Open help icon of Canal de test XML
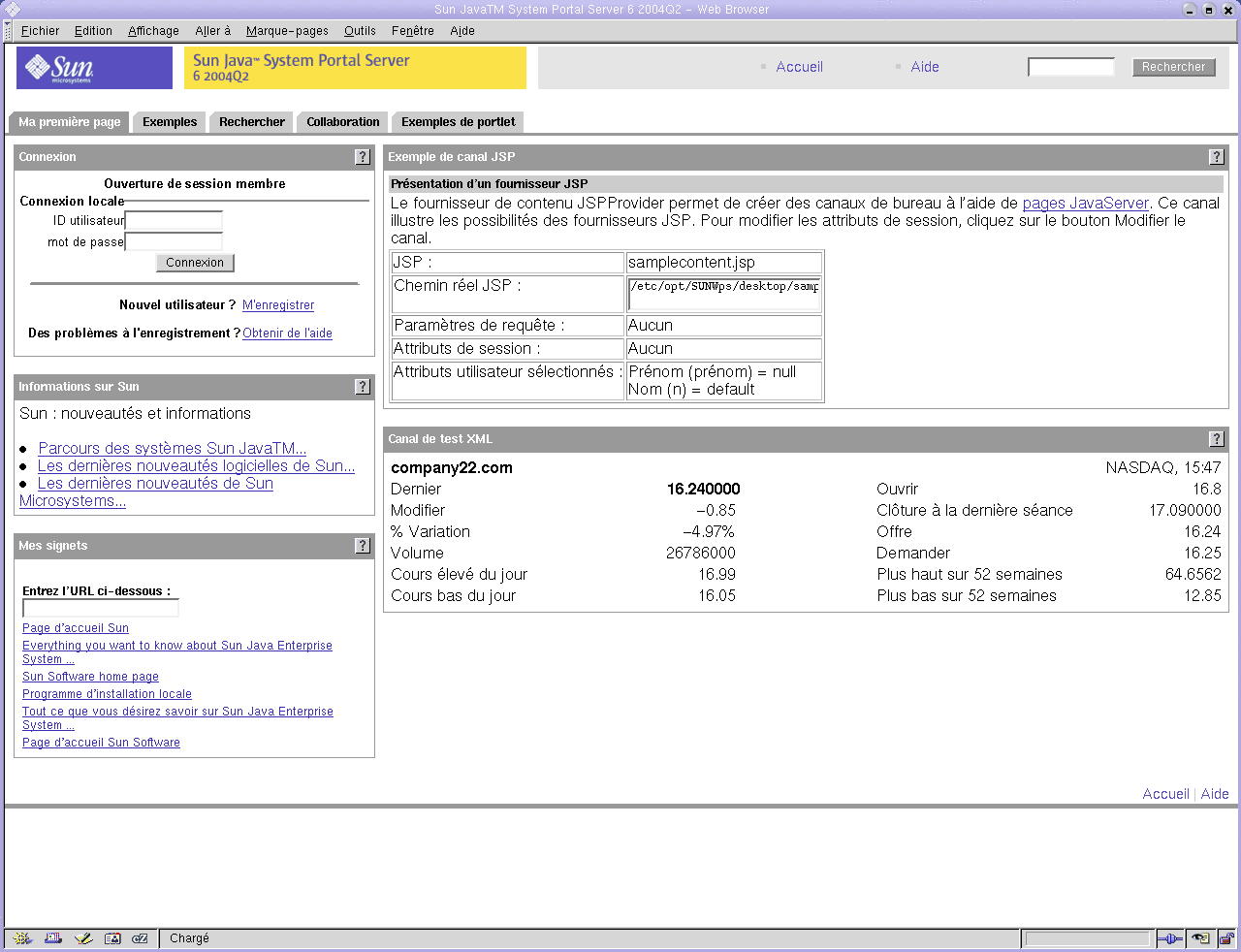1241x952 pixels. (1217, 439)
